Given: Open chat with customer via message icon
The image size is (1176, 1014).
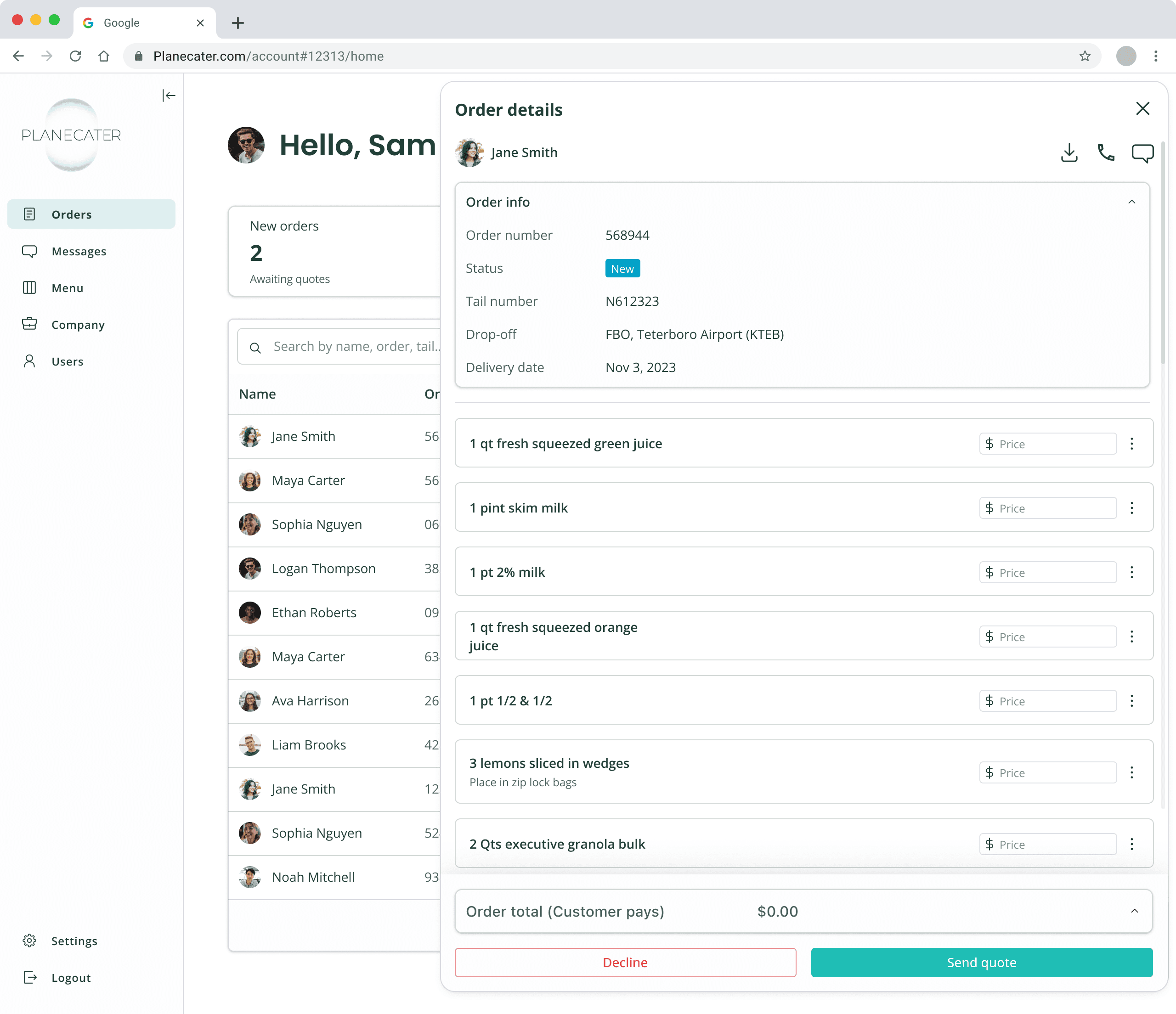Looking at the screenshot, I should 1142,152.
